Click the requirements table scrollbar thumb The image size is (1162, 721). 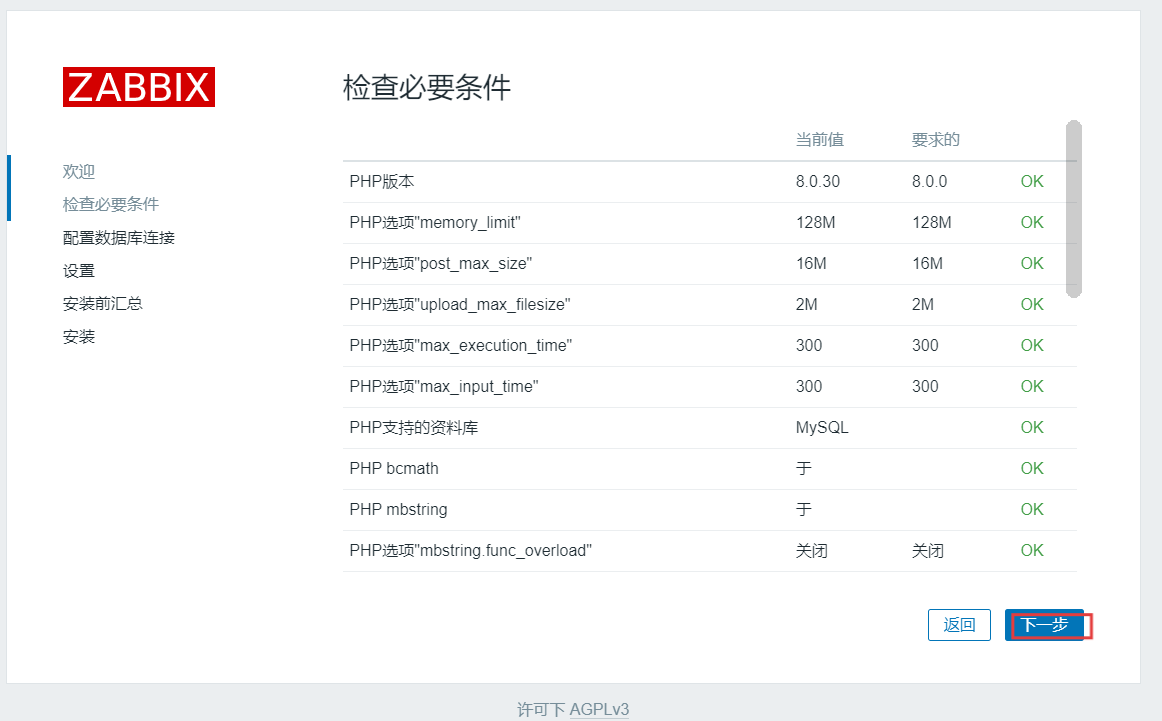[1074, 209]
